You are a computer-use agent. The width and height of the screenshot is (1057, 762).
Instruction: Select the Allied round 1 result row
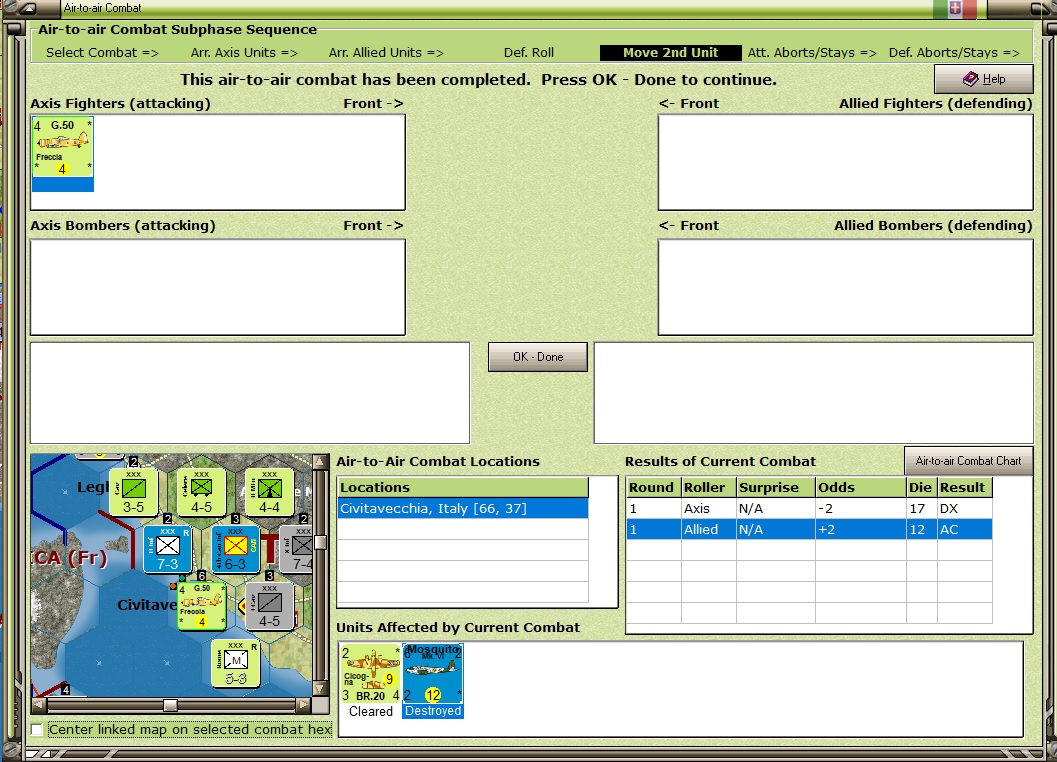point(809,529)
